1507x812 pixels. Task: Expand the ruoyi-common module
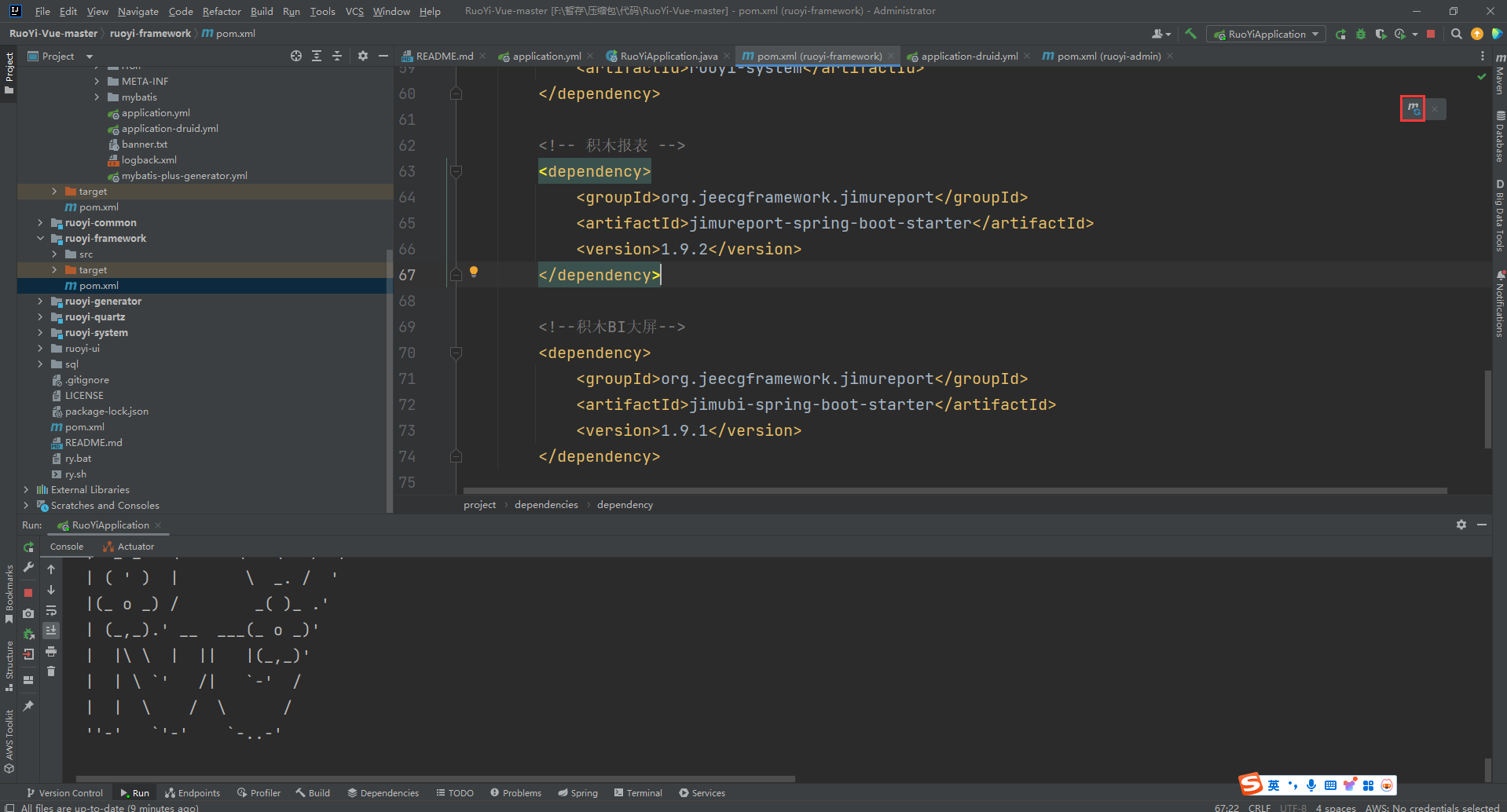point(40,223)
